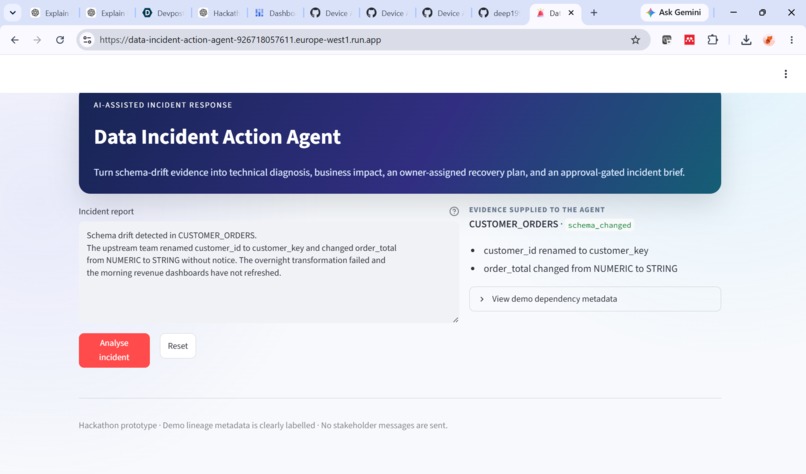Viewport: 806px width, 474px height.
Task: Switch to the deep19 GitHub tab
Action: 499,13
